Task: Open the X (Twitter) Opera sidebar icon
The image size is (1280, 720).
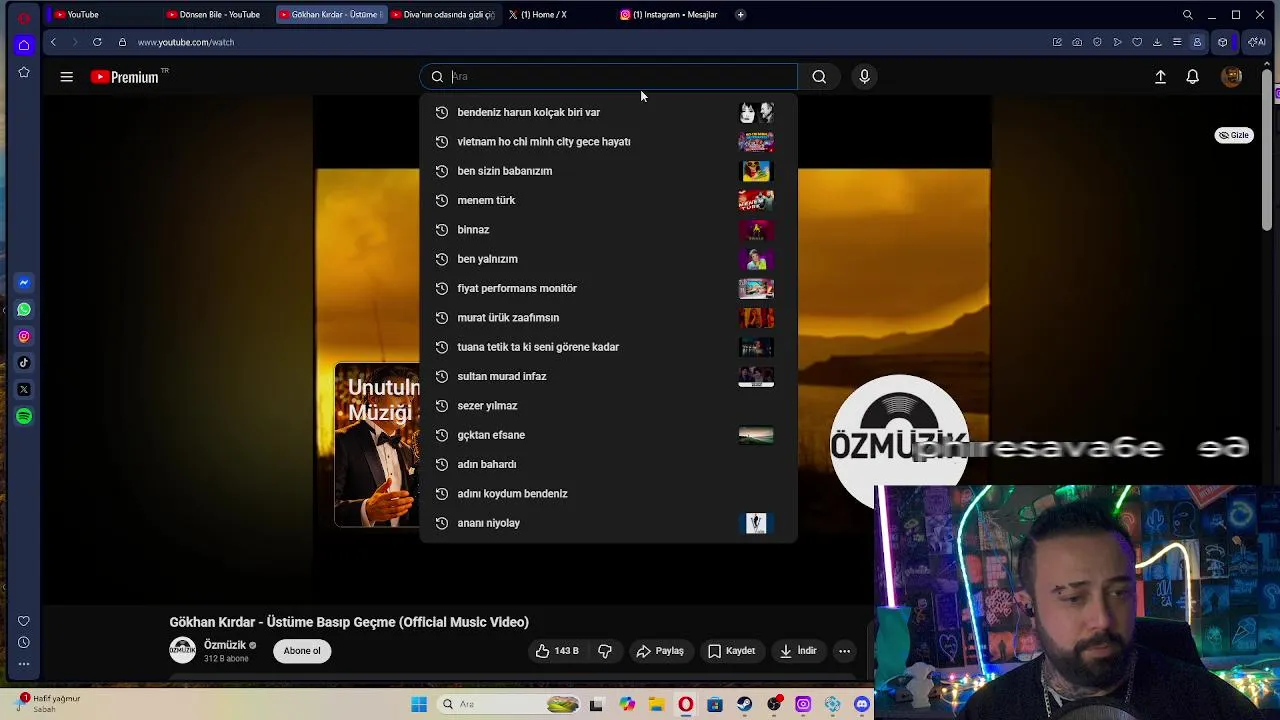Action: [24, 389]
